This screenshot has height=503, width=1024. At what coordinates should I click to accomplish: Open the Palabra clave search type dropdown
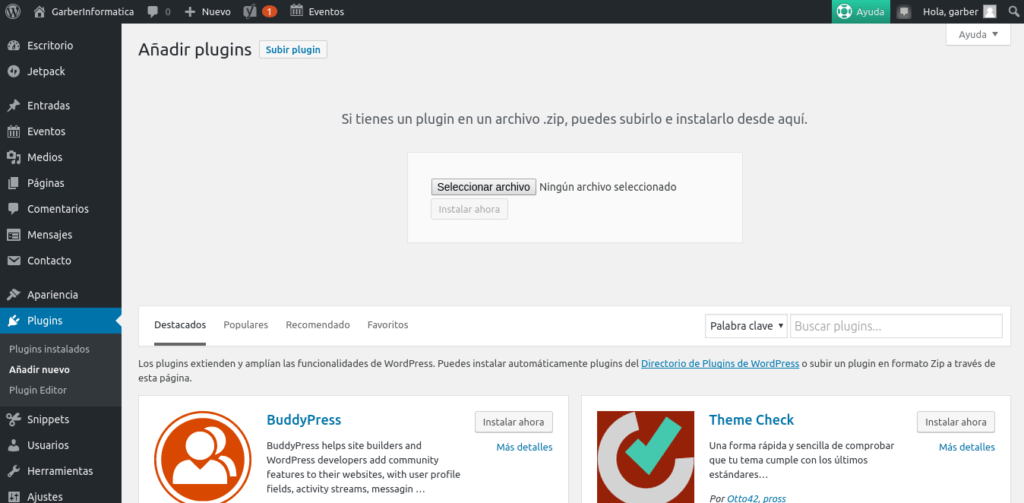tap(746, 326)
